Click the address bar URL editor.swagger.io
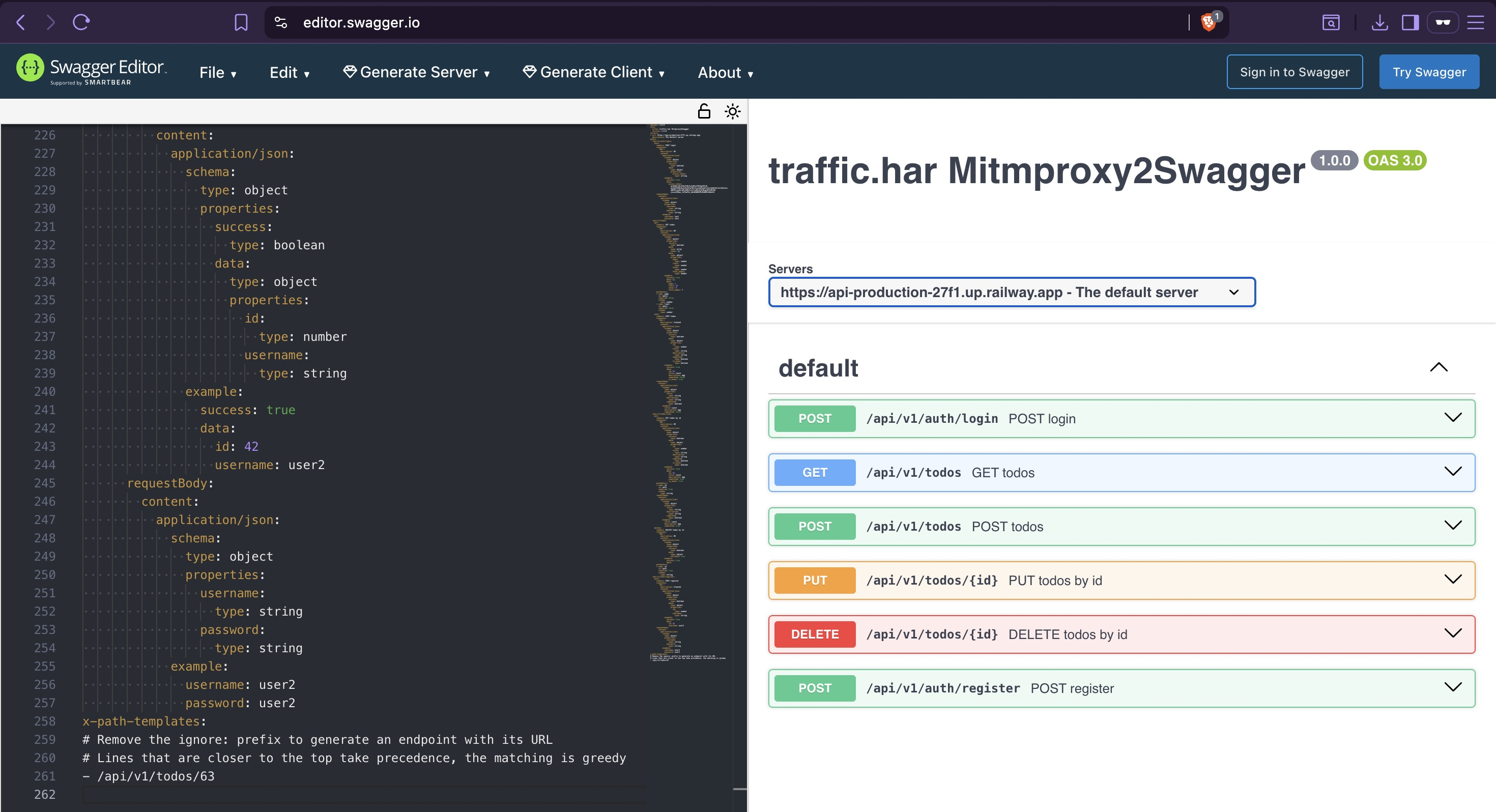 point(361,23)
